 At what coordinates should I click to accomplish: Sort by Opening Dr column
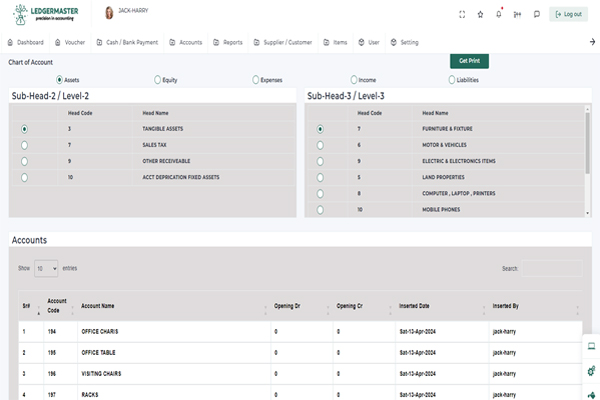pyautogui.click(x=302, y=306)
